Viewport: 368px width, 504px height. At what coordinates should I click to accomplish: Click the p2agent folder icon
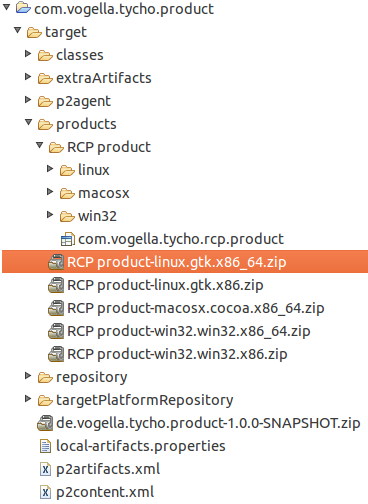tap(45, 101)
